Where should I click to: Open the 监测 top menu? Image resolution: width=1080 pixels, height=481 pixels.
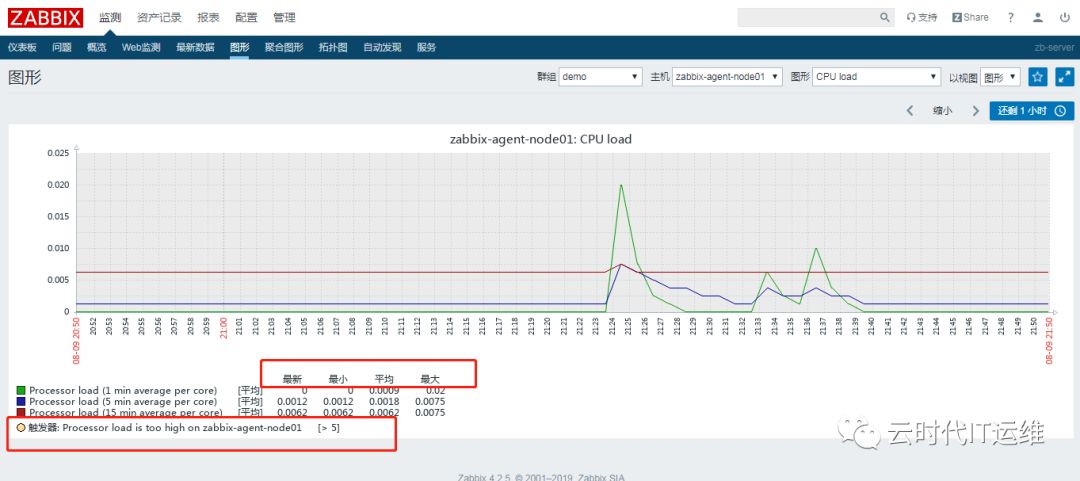pos(110,18)
